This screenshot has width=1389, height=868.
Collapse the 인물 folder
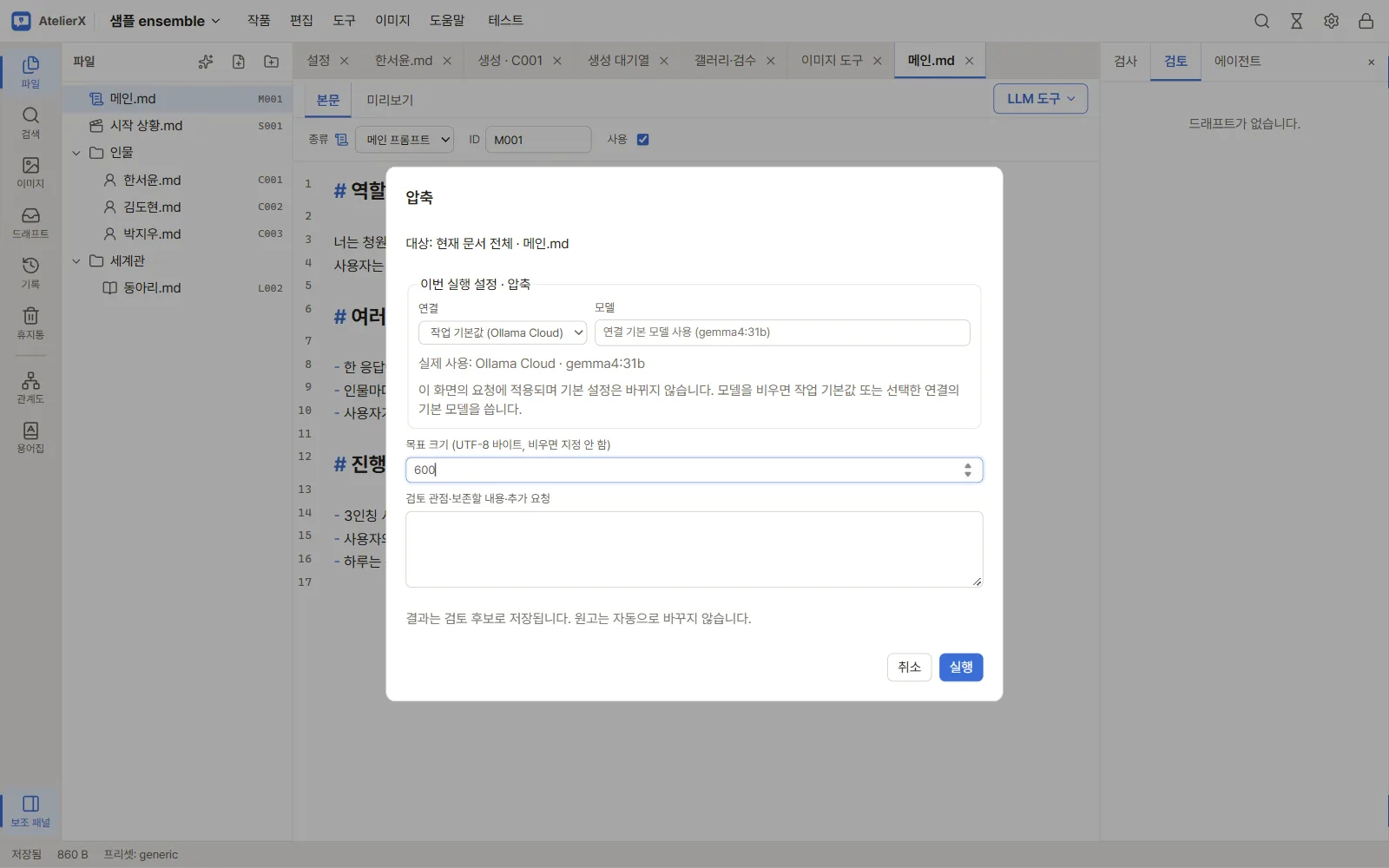[76, 153]
